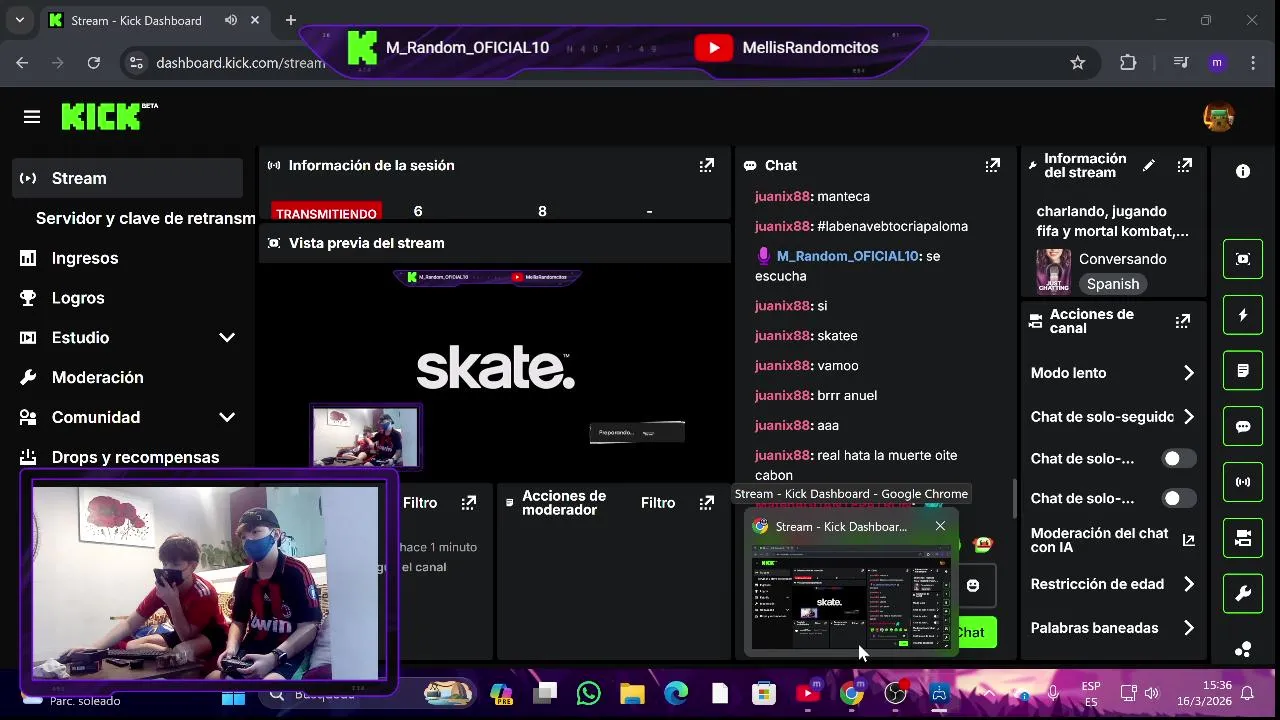Open the profile avatar in Kick header
This screenshot has height=720, width=1280.
(1218, 117)
